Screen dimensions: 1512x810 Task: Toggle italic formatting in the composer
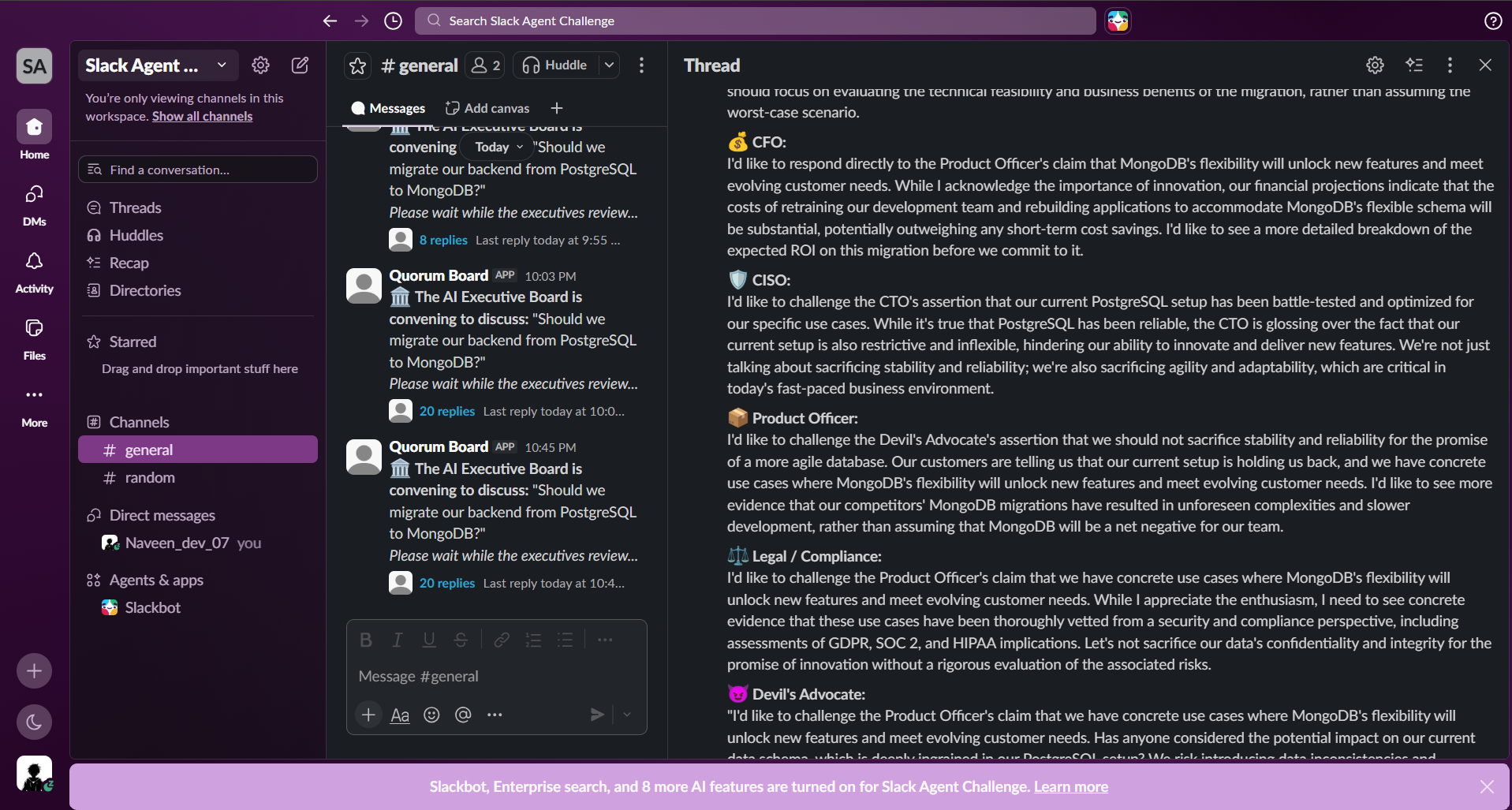tap(398, 640)
